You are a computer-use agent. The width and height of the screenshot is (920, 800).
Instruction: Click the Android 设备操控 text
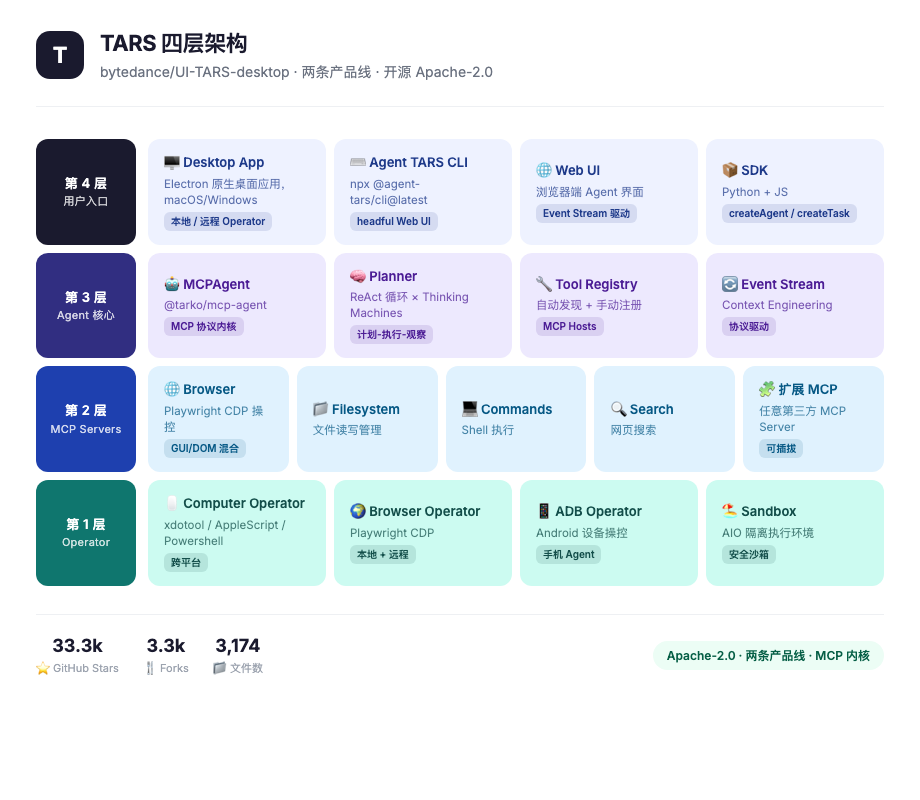[582, 533]
